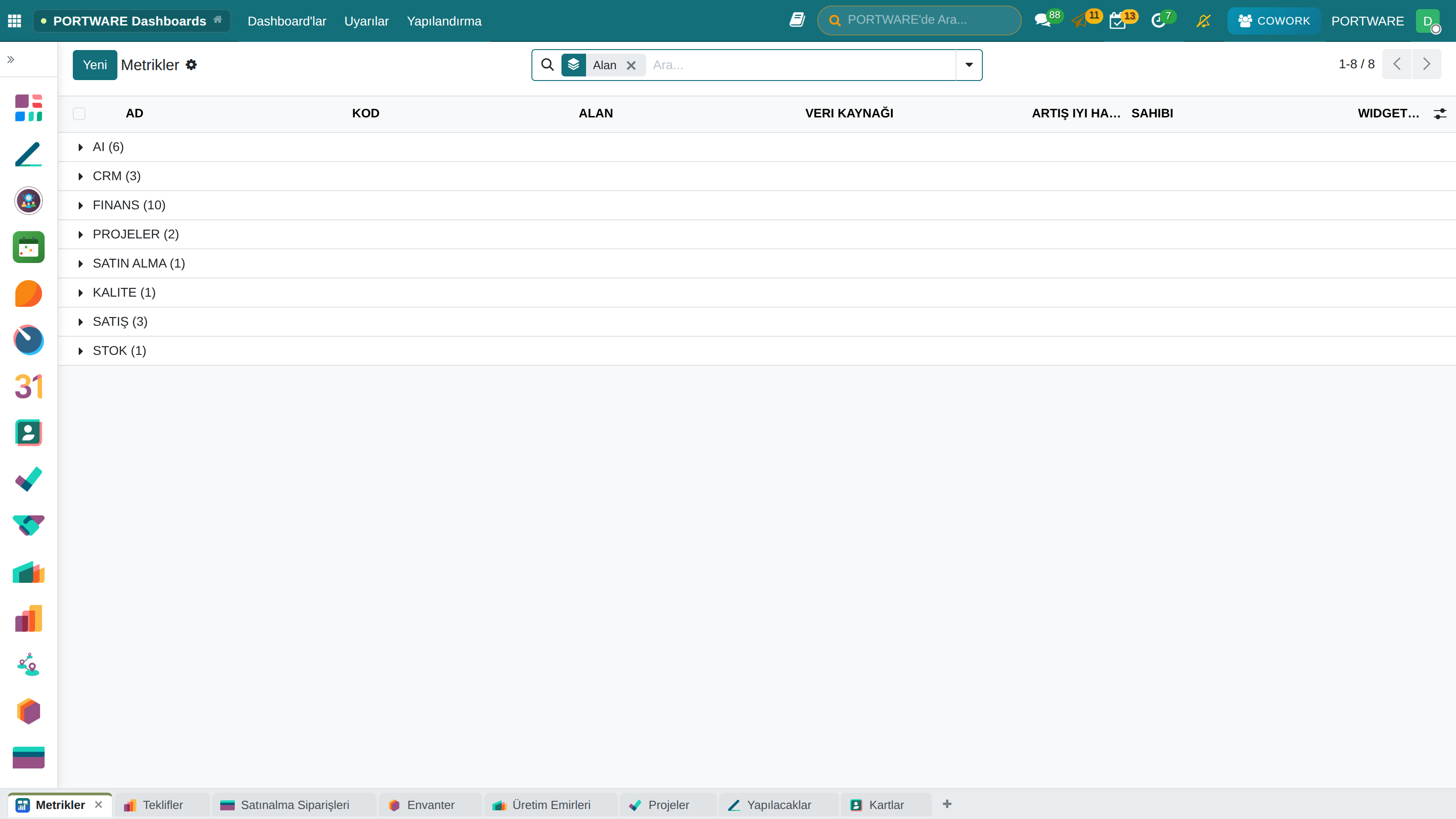Tick the select-all checkbox in table header

tap(79, 114)
